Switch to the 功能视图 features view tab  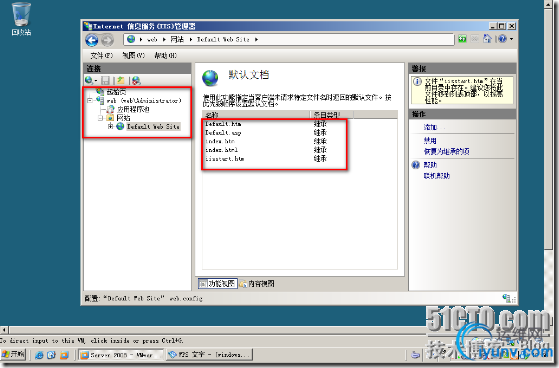[217, 283]
